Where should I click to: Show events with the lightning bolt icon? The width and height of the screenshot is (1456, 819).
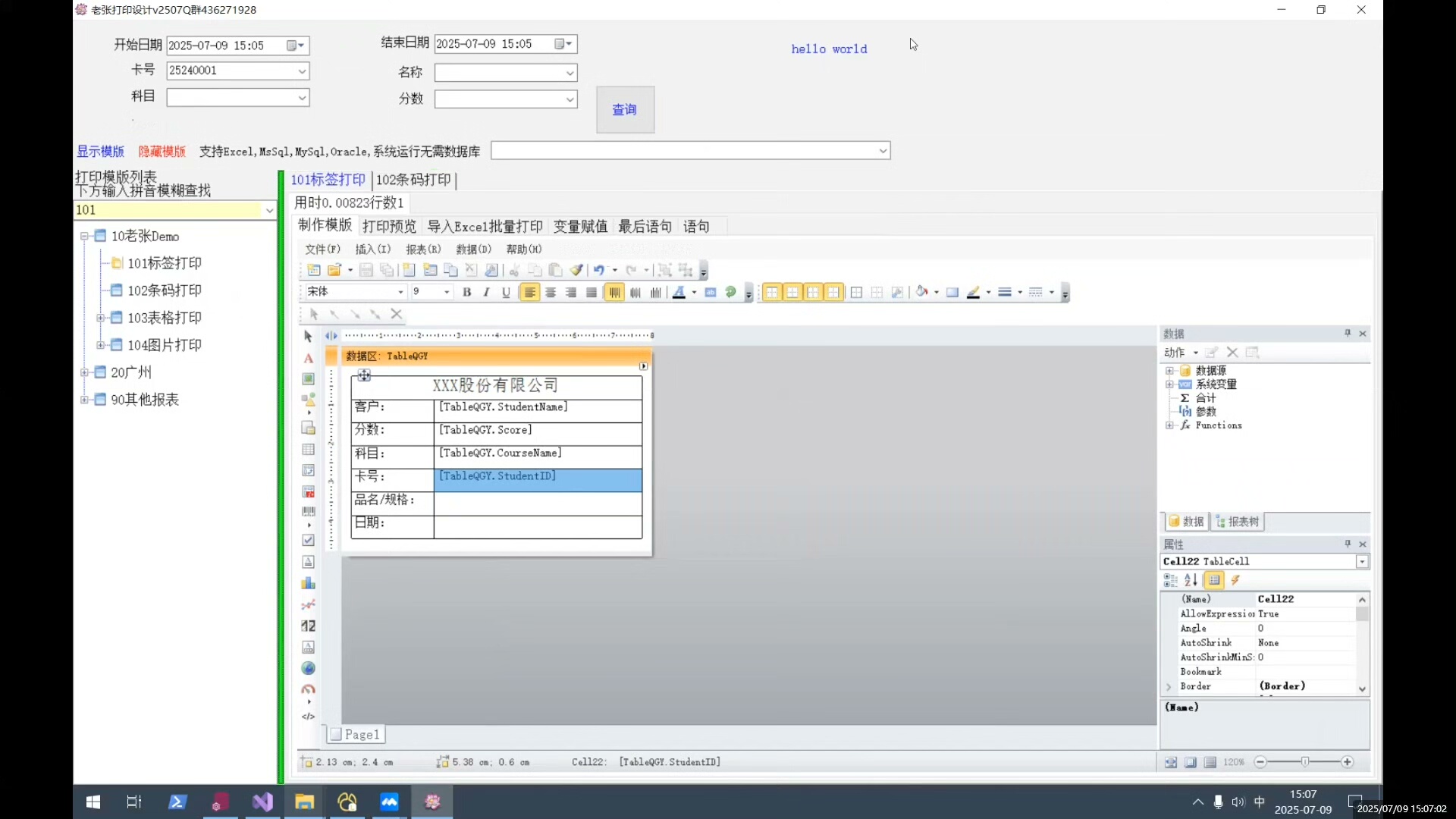point(1235,580)
